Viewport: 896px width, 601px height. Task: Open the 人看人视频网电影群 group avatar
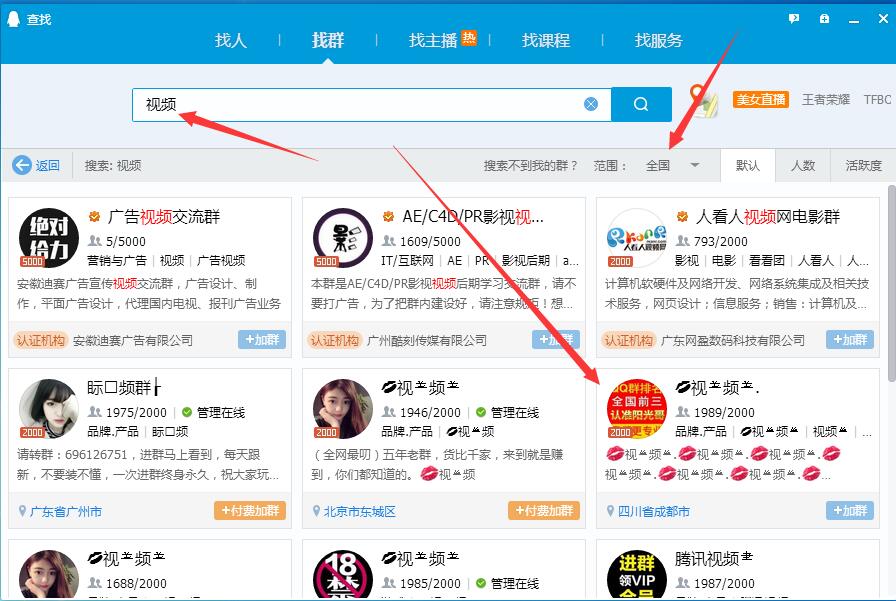636,239
